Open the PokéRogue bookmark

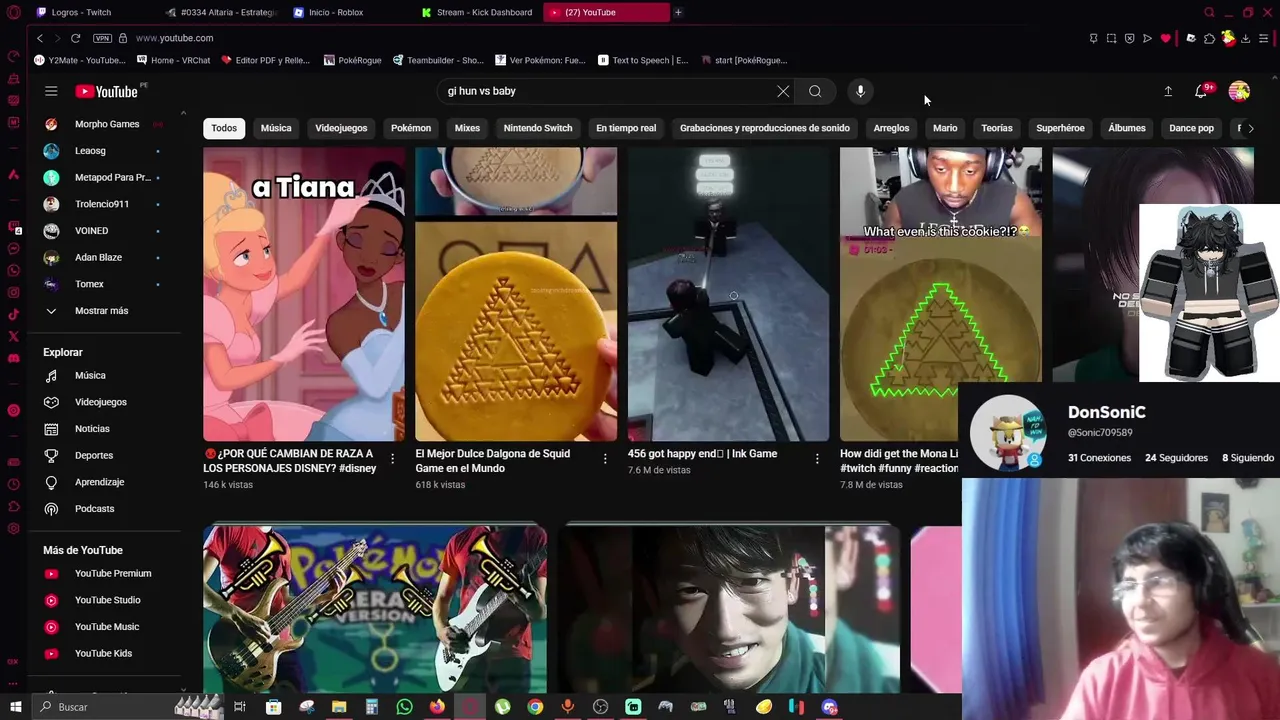coord(352,60)
